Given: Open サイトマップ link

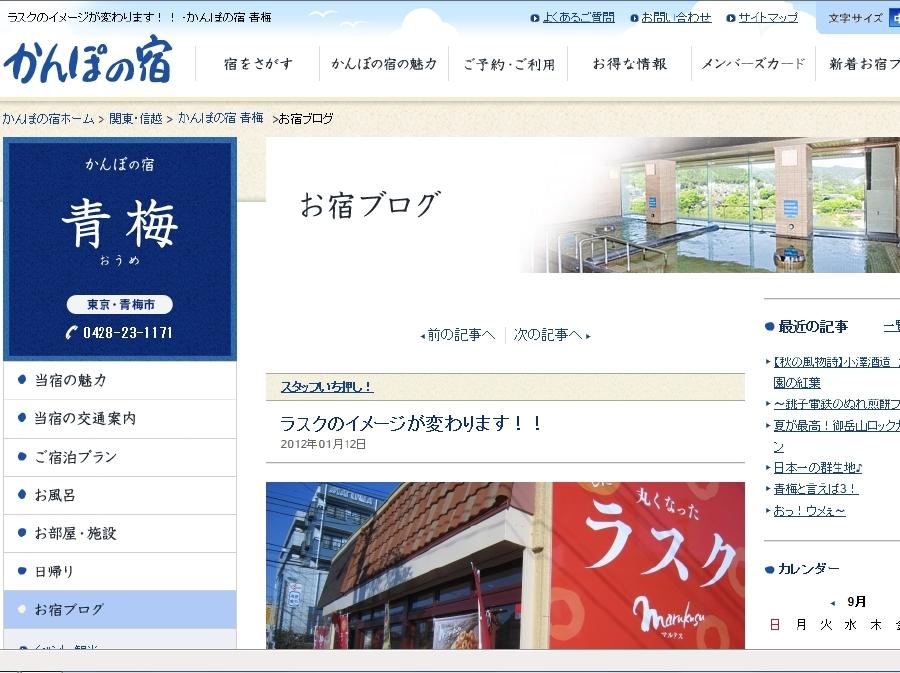Looking at the screenshot, I should pyautogui.click(x=768, y=18).
